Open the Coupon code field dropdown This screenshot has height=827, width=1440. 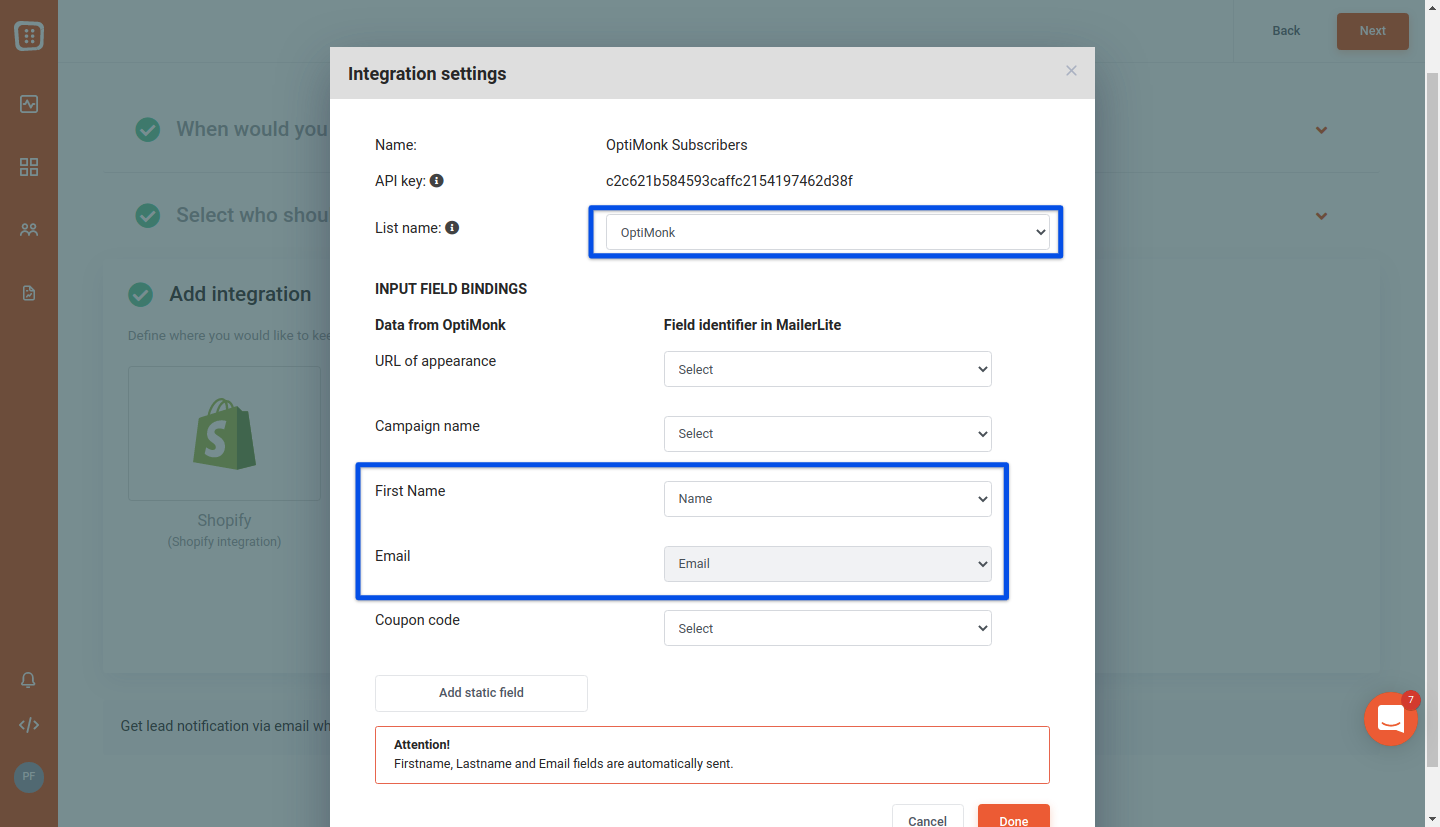click(x=828, y=629)
